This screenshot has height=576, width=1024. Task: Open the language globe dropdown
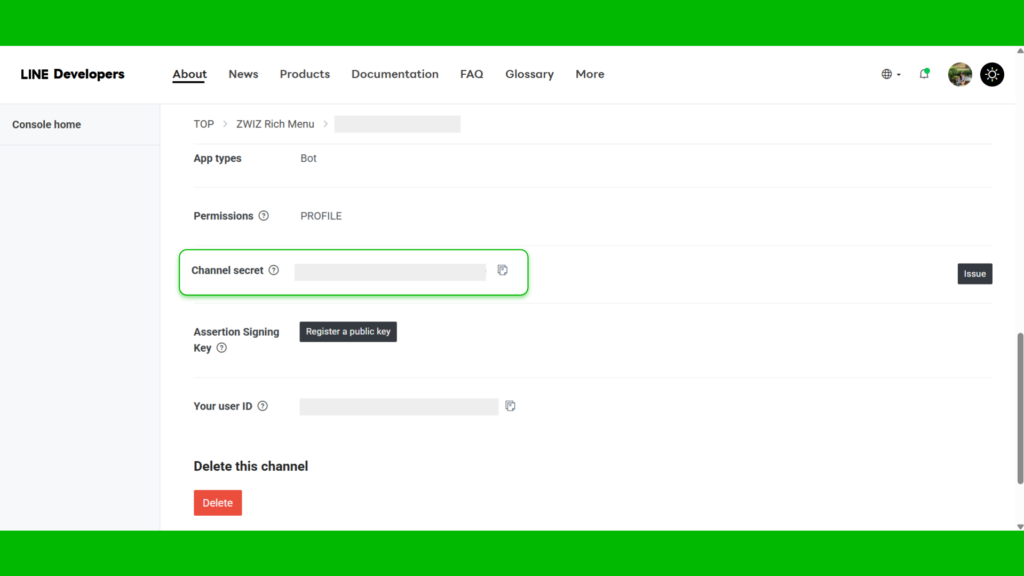(x=891, y=74)
